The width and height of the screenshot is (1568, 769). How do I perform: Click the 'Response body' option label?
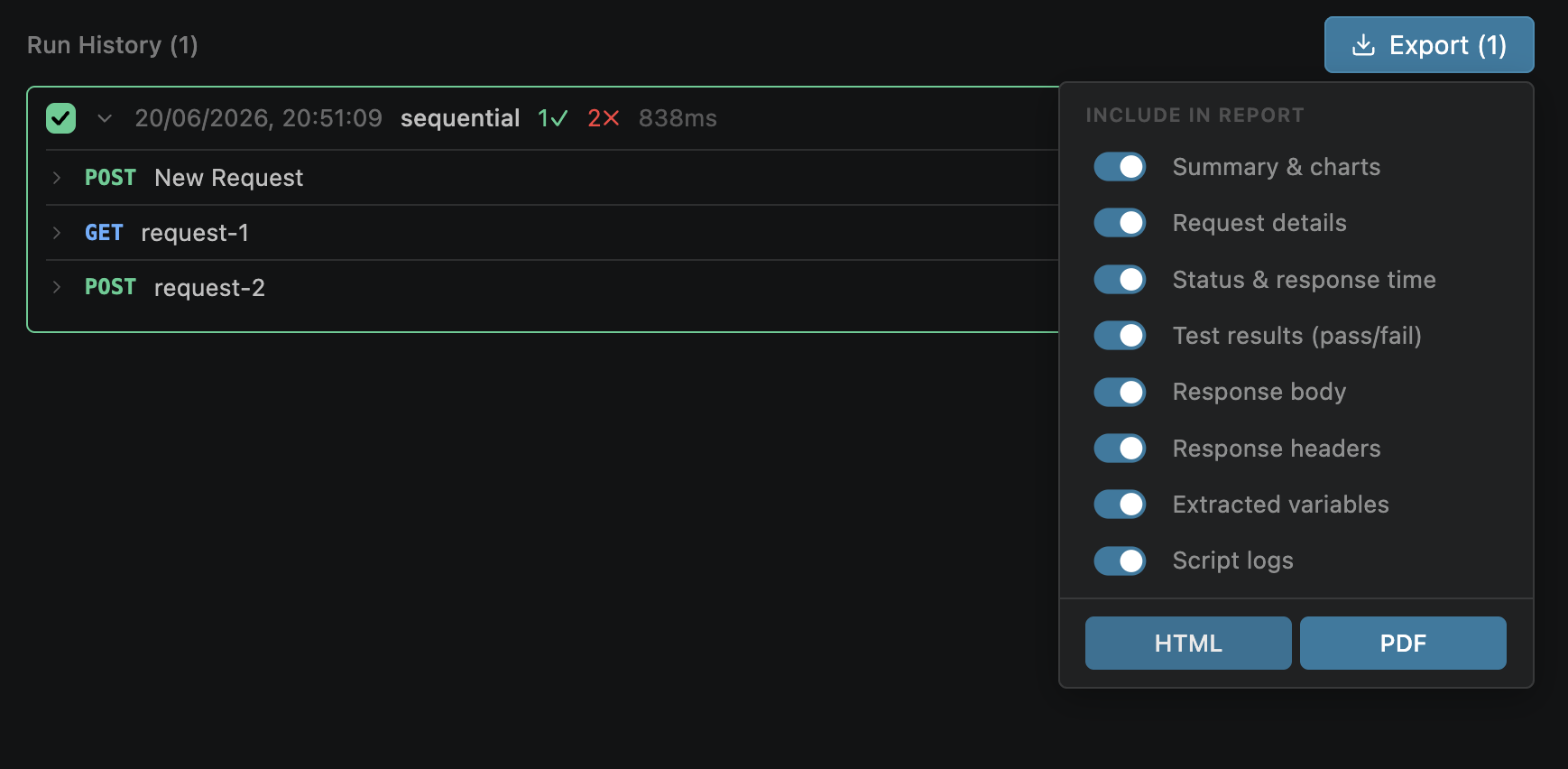coord(1259,392)
